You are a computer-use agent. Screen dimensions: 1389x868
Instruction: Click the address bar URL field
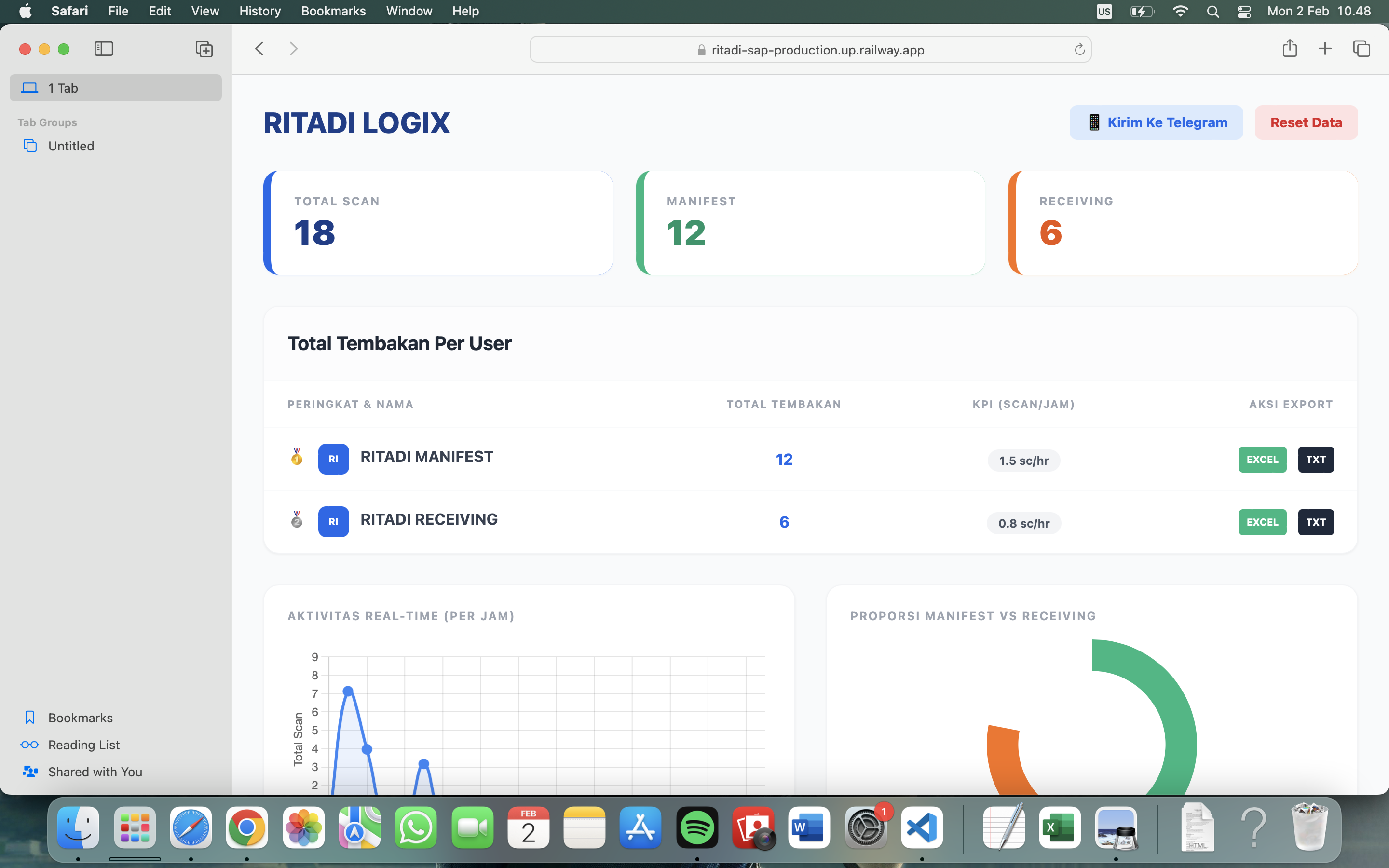pyautogui.click(x=810, y=49)
